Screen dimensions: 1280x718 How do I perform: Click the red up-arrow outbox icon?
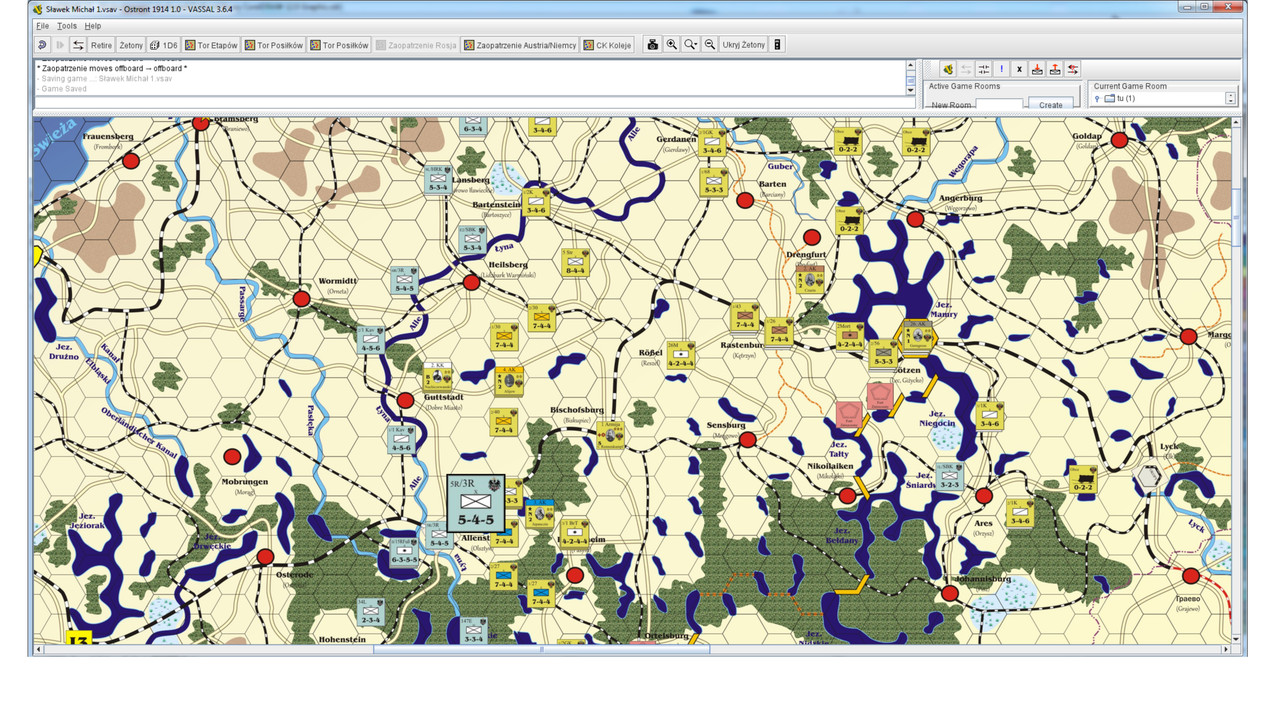[1055, 69]
